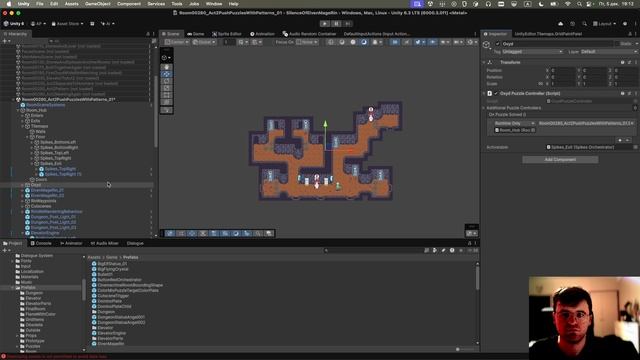Click Add Component button

coord(560,160)
